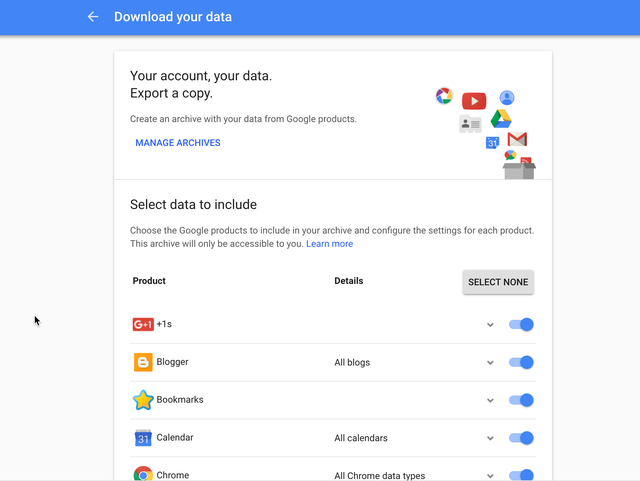
Task: Click the Gmail icon in illustration
Action: click(x=517, y=139)
